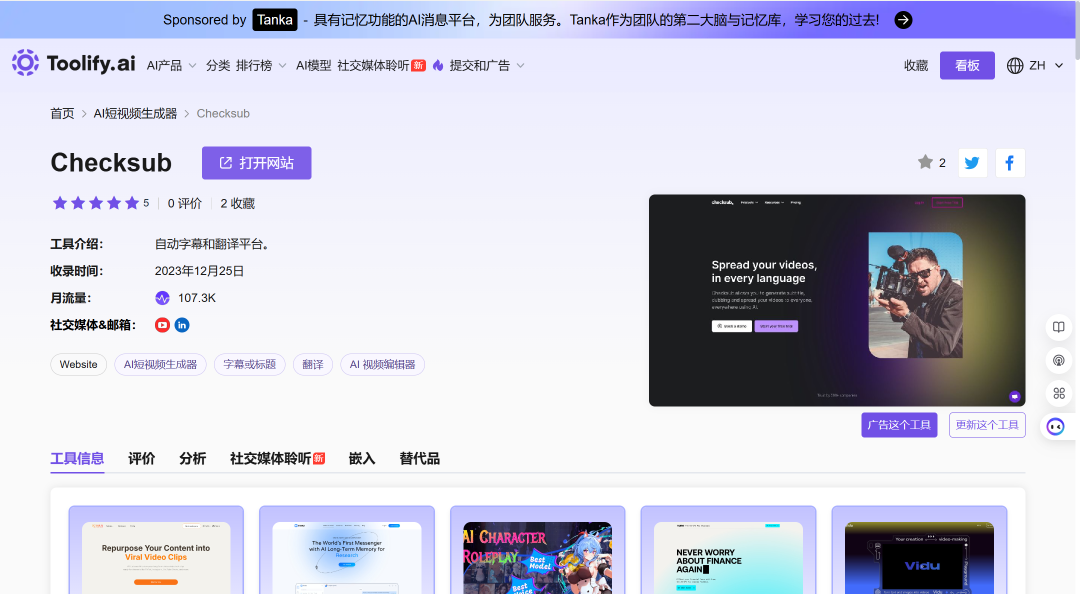Open the AI Character Roleplay card
1080x594 pixels.
click(538, 551)
